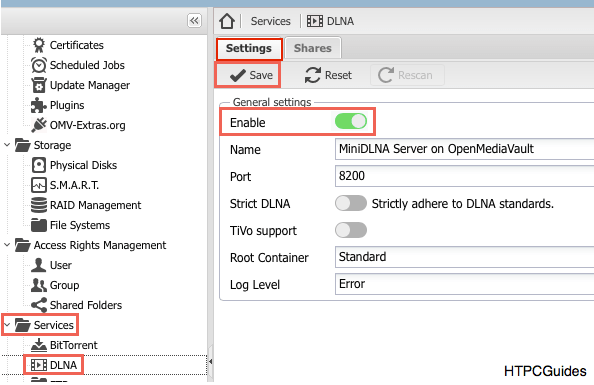Collapse the Storage tree section
Screen dimensions: 594x385
pyautogui.click(x=7, y=145)
